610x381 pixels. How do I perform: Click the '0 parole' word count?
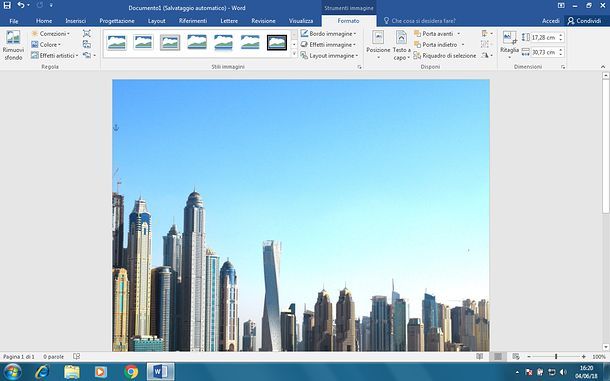point(53,357)
